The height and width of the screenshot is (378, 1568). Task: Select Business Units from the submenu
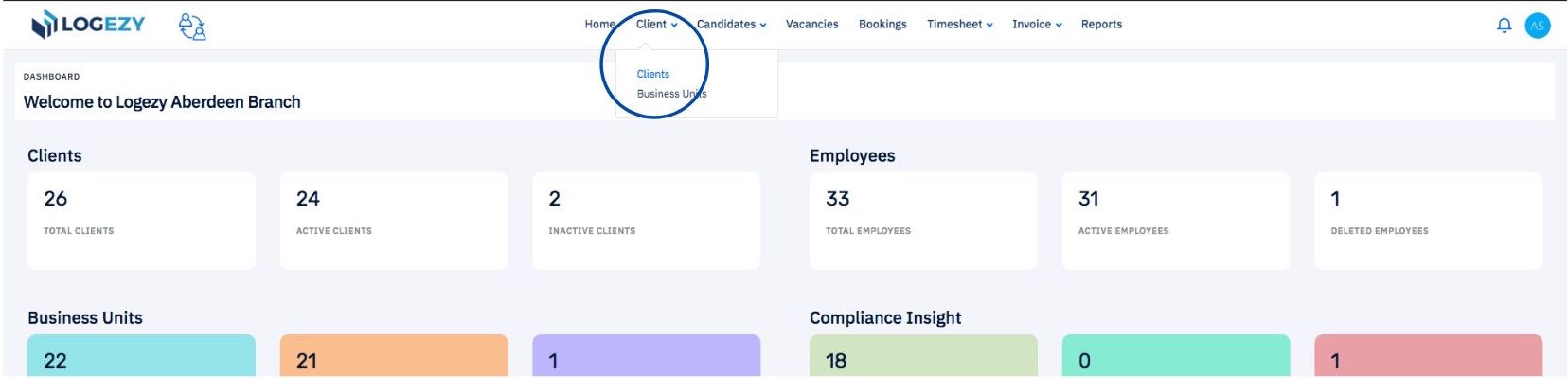(671, 94)
